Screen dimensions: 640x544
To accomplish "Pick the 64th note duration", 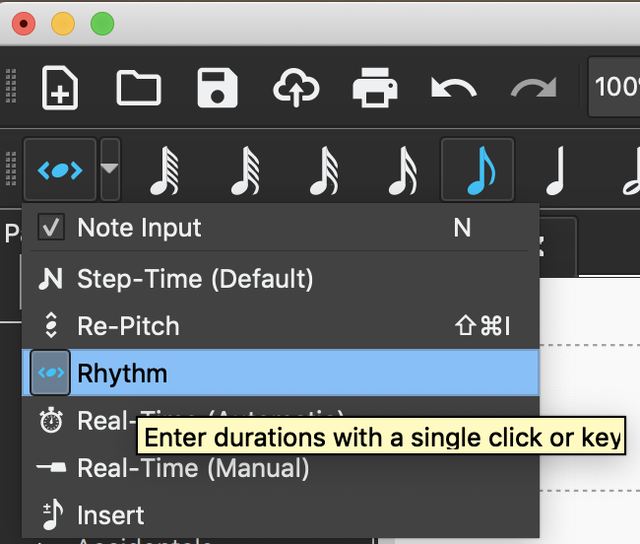I will click(243, 171).
